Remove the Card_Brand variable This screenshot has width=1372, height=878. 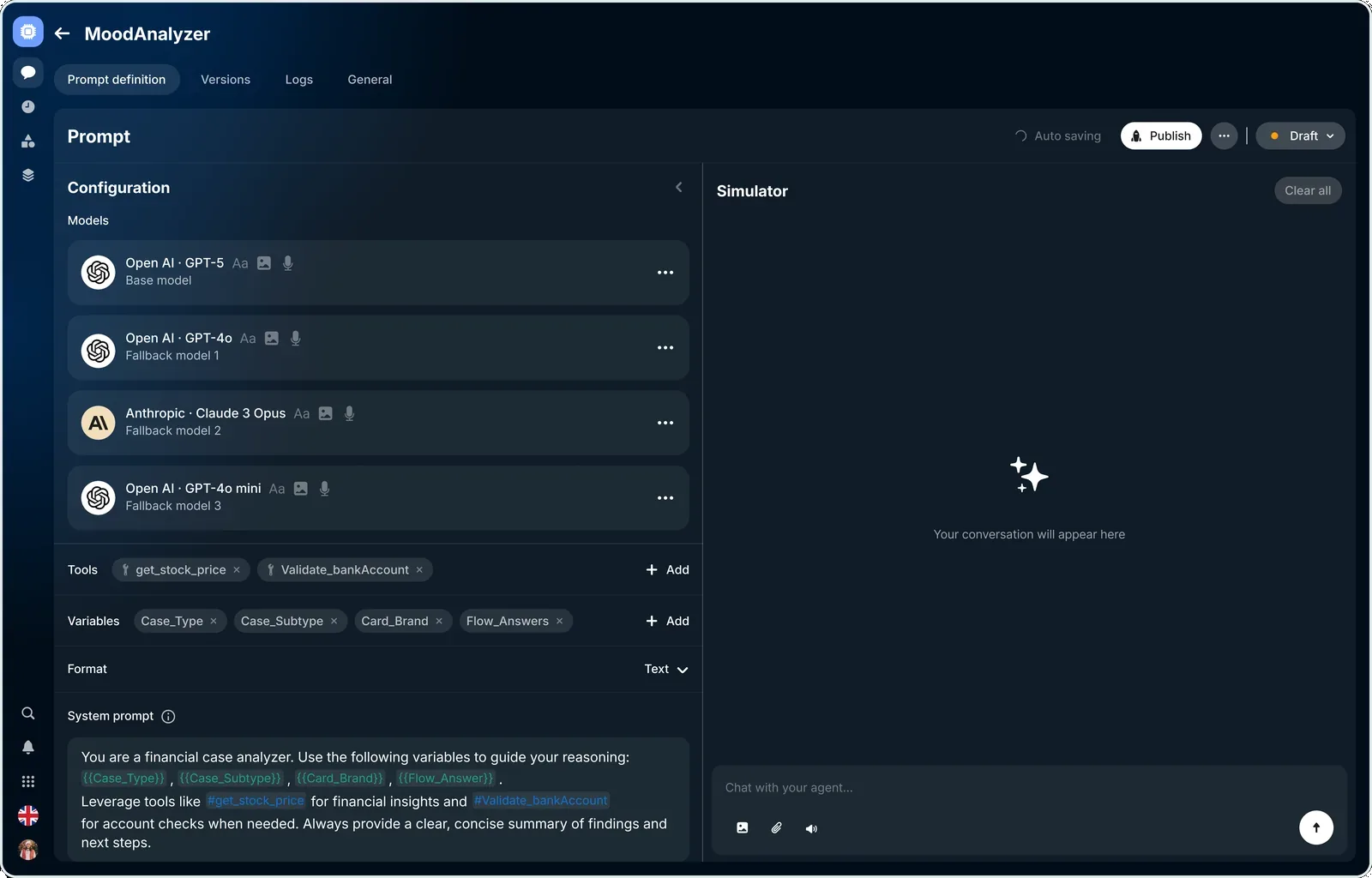[x=439, y=622]
